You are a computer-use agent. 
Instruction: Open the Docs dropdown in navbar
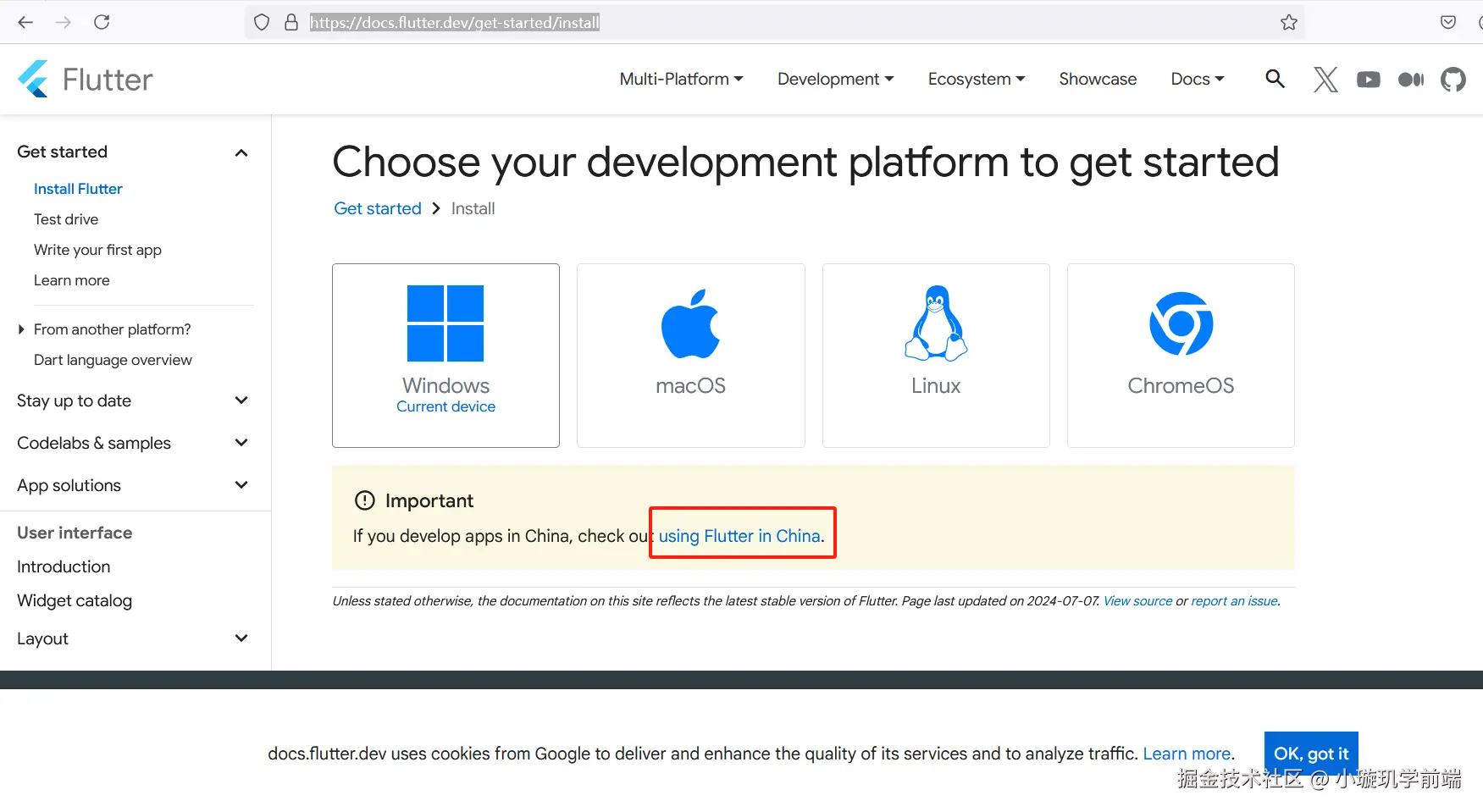pyautogui.click(x=1197, y=79)
